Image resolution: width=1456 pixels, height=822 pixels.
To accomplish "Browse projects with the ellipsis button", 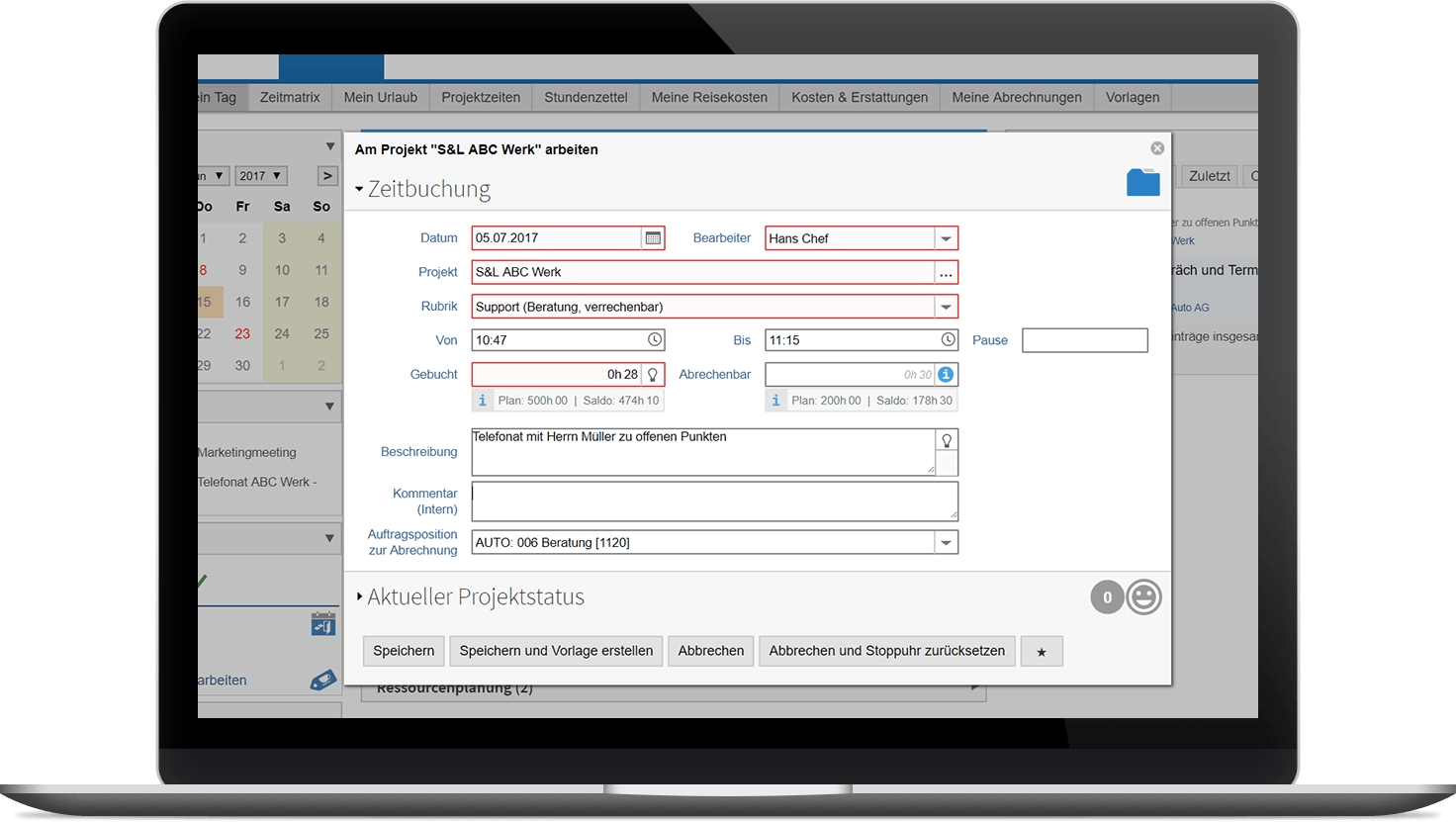I will (x=946, y=273).
